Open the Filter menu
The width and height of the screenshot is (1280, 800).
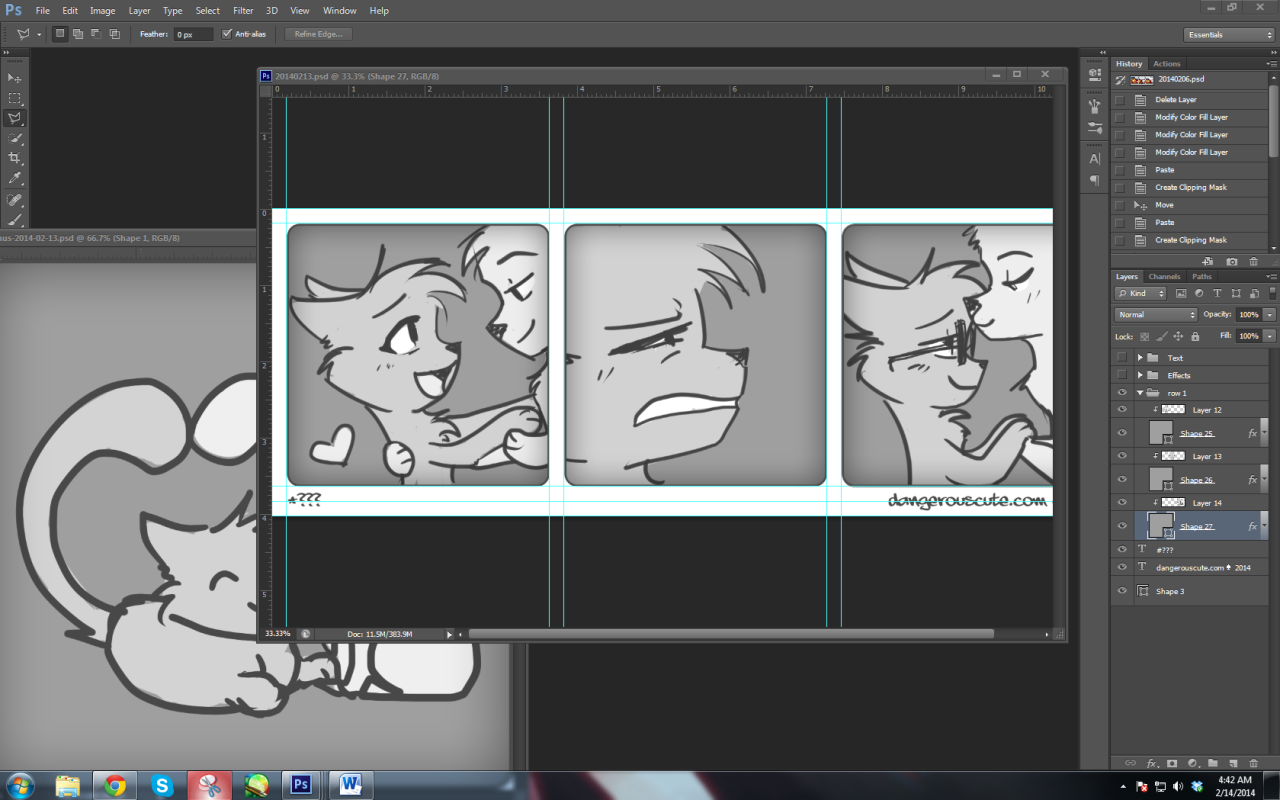pyautogui.click(x=243, y=10)
